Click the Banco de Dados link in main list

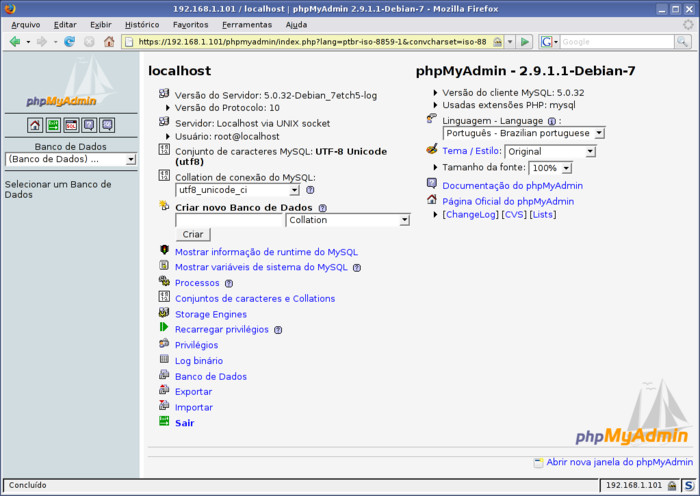tap(211, 376)
